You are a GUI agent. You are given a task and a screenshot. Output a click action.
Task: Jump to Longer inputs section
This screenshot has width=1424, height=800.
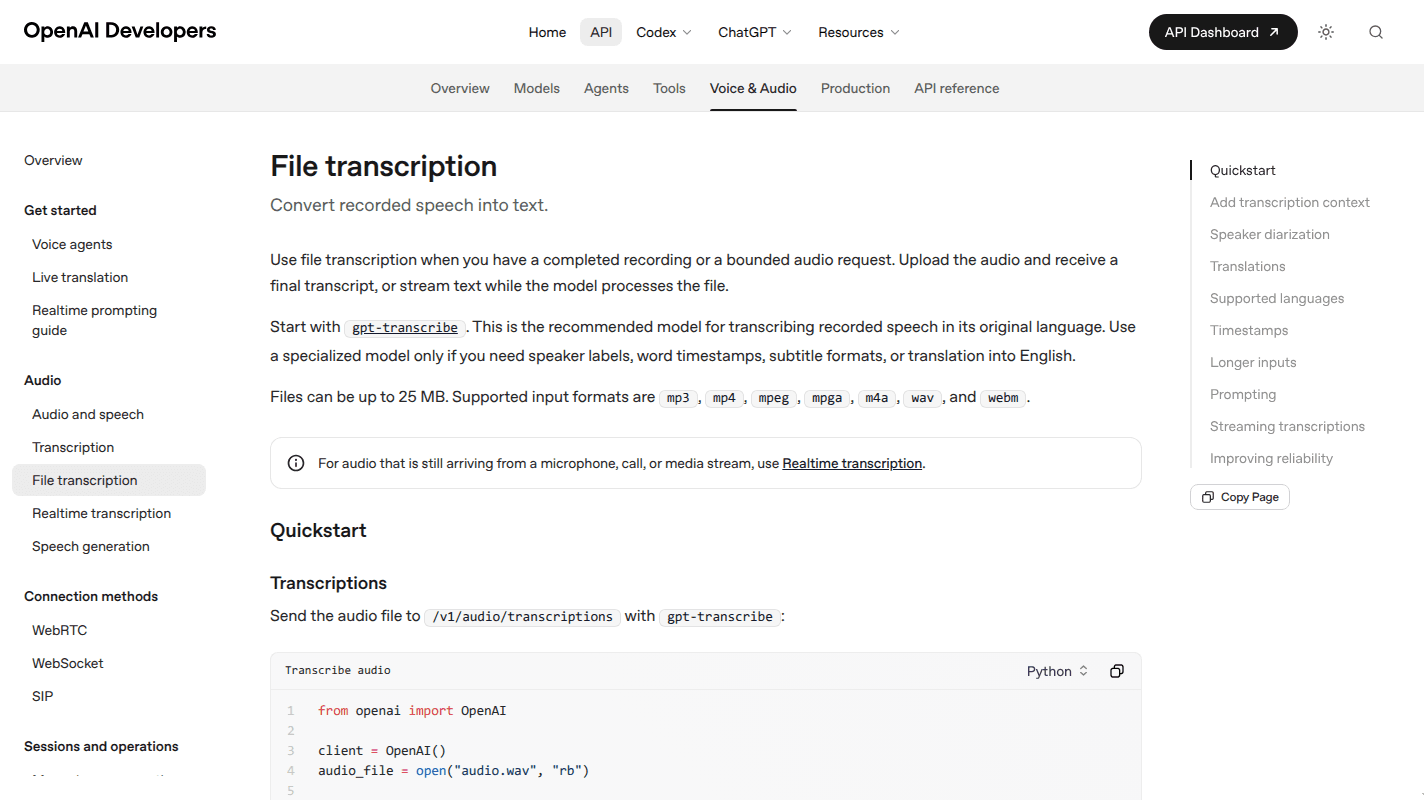click(x=1253, y=362)
